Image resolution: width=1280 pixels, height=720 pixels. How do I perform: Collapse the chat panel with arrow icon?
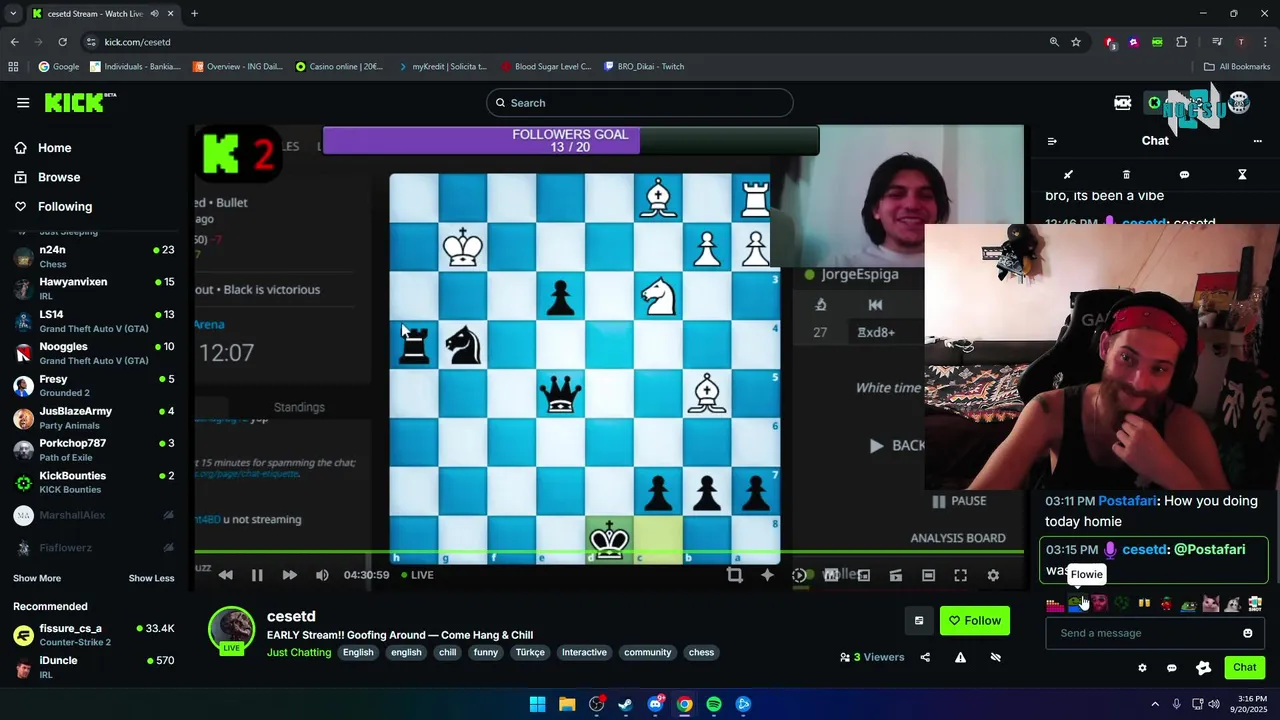point(1052,141)
